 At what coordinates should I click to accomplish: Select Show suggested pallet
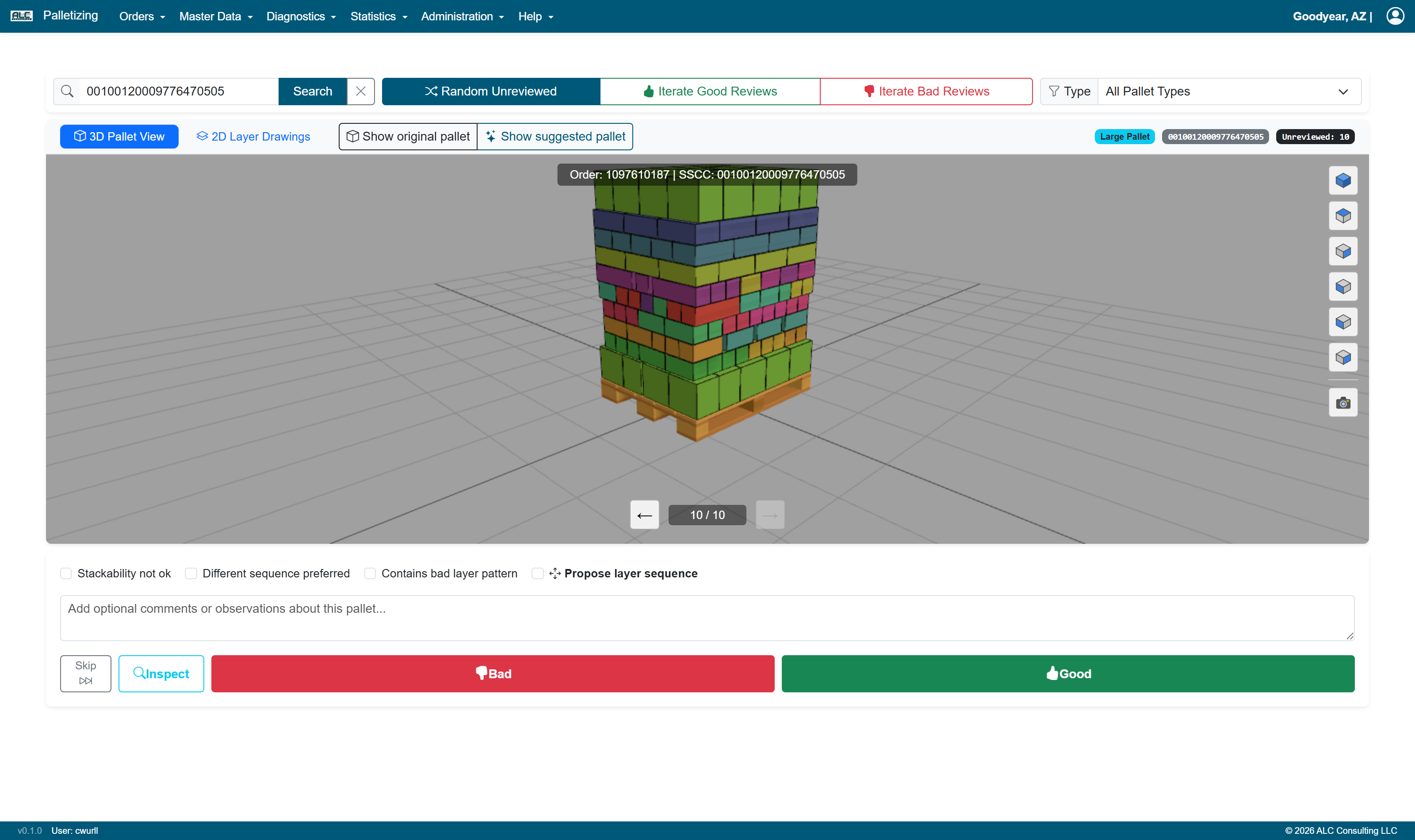coord(555,137)
